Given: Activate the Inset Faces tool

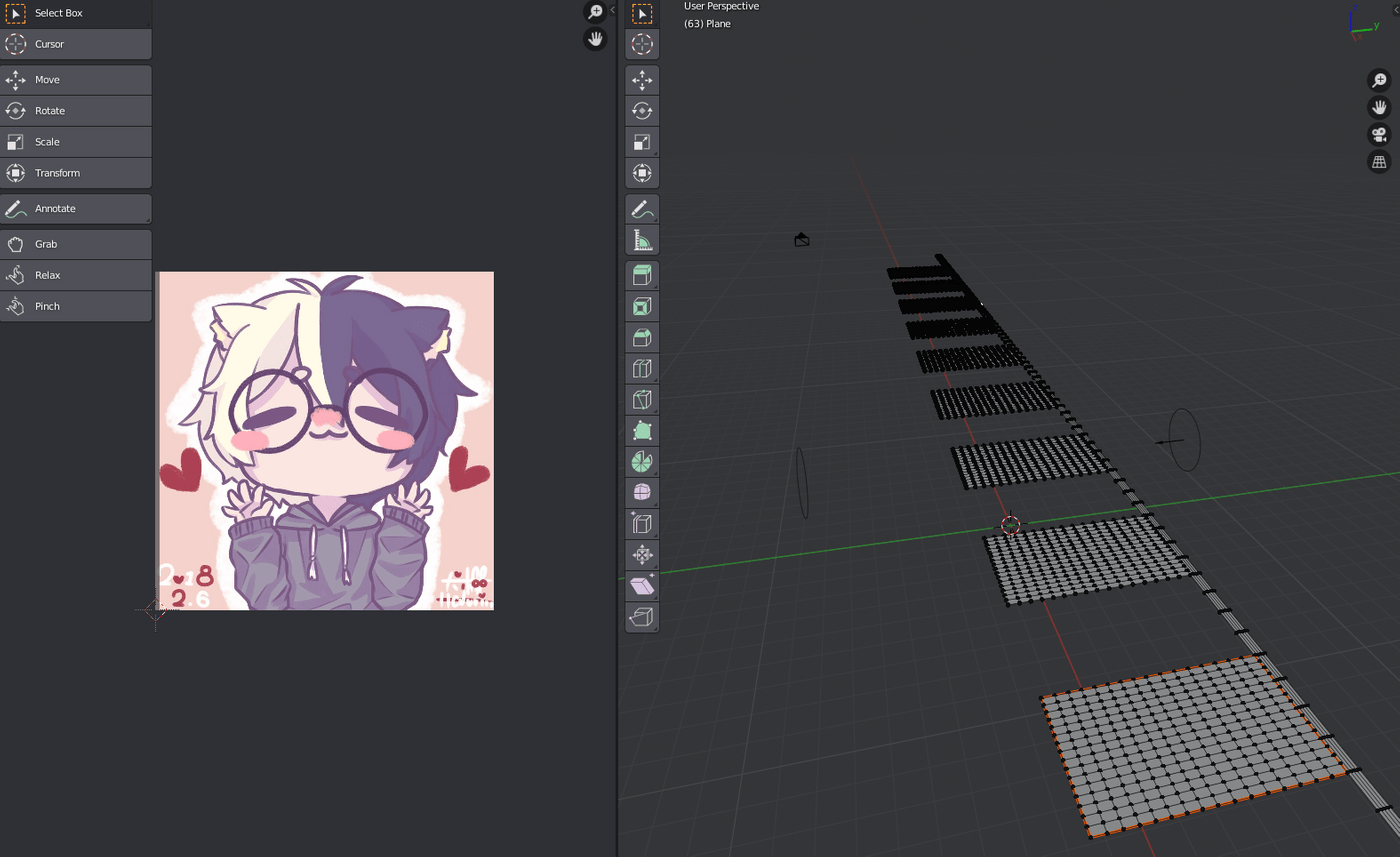Looking at the screenshot, I should tap(642, 306).
